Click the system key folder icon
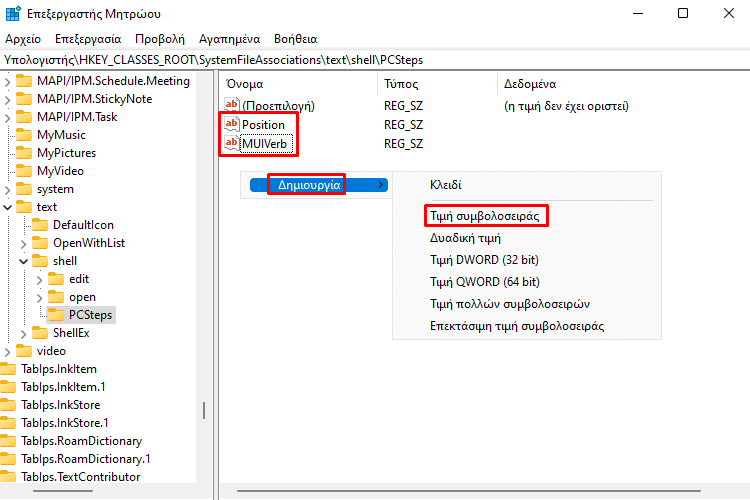750x500 pixels. tap(24, 189)
